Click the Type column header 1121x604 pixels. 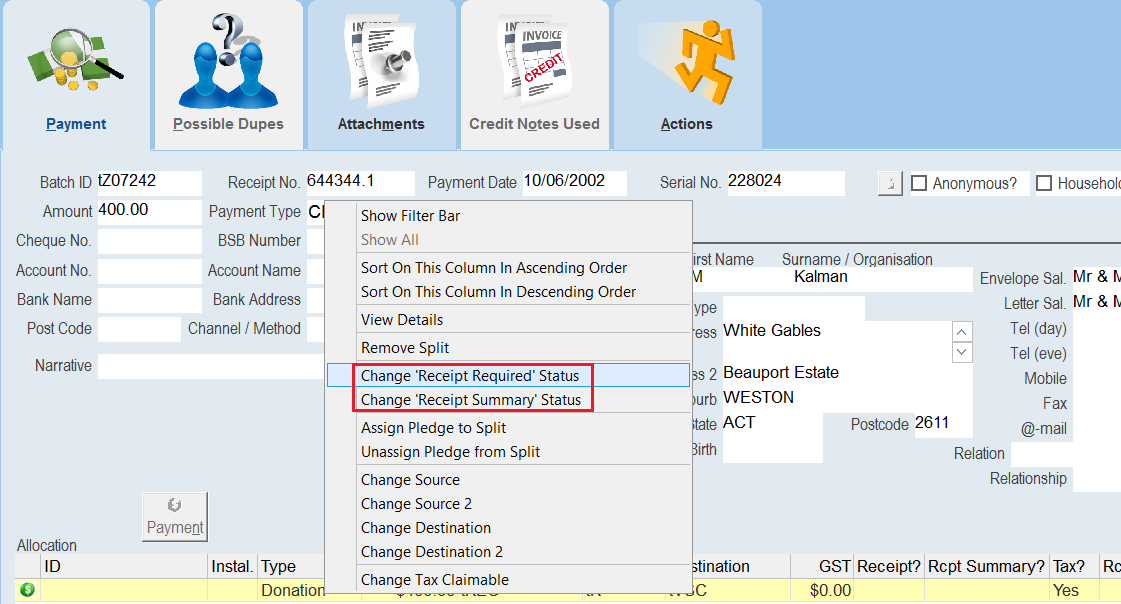pyautogui.click(x=291, y=567)
